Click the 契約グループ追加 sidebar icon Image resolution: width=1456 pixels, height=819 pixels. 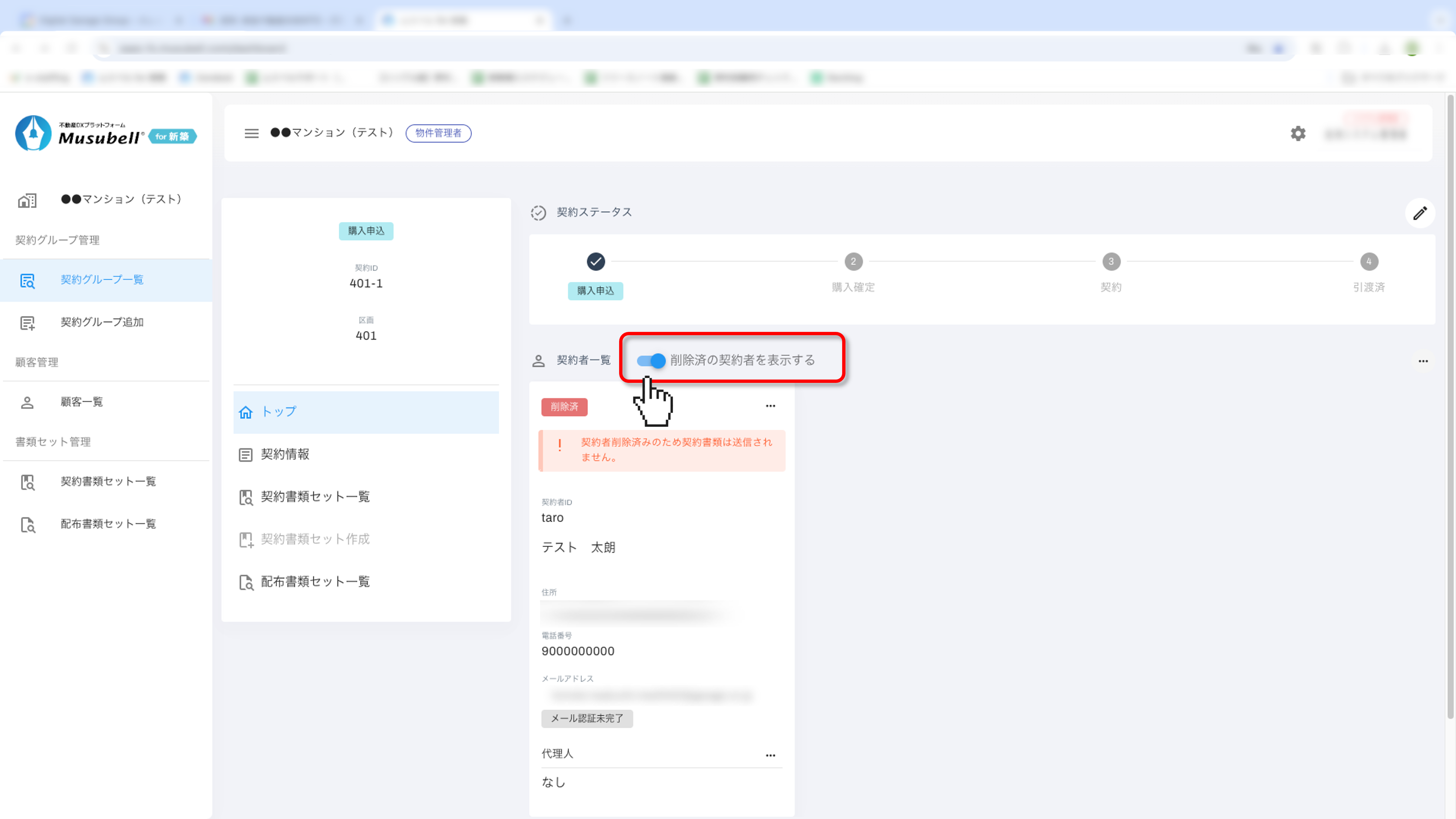click(x=27, y=323)
